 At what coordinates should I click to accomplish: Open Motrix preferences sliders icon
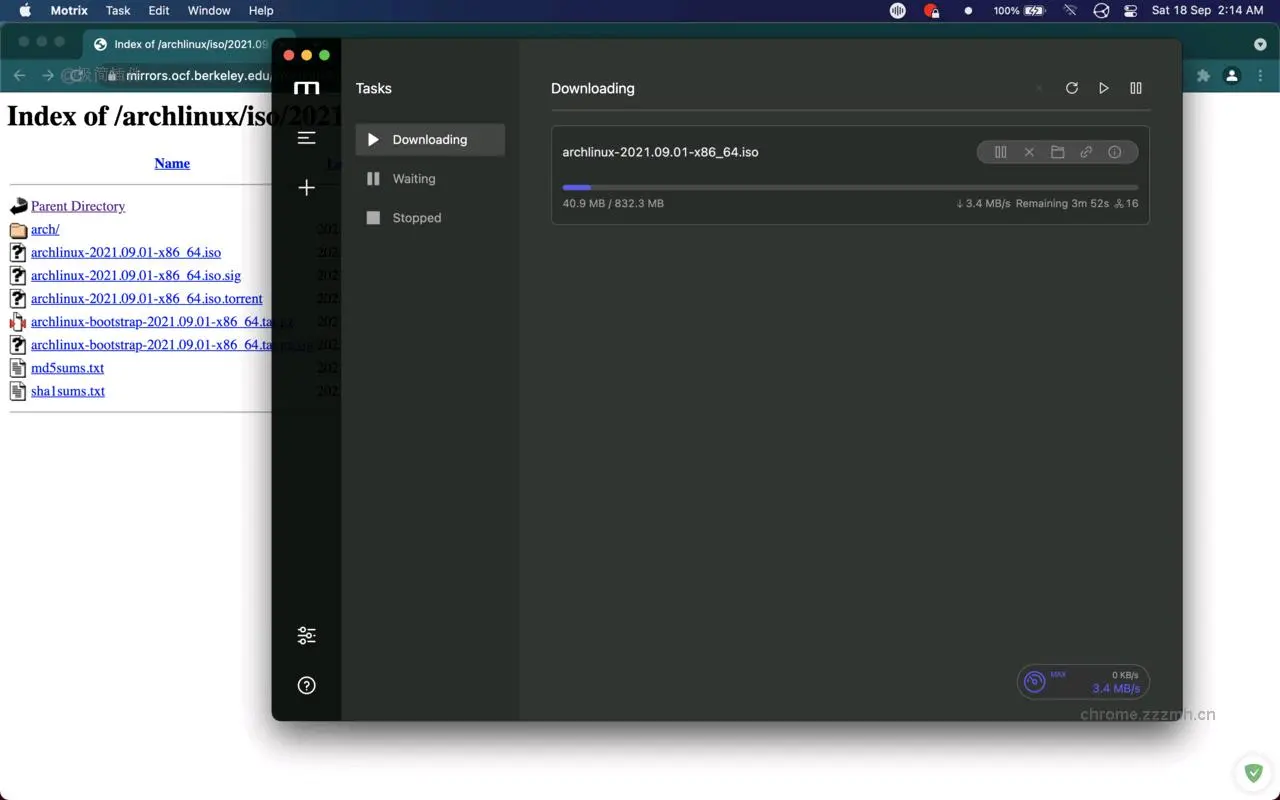coord(307,636)
